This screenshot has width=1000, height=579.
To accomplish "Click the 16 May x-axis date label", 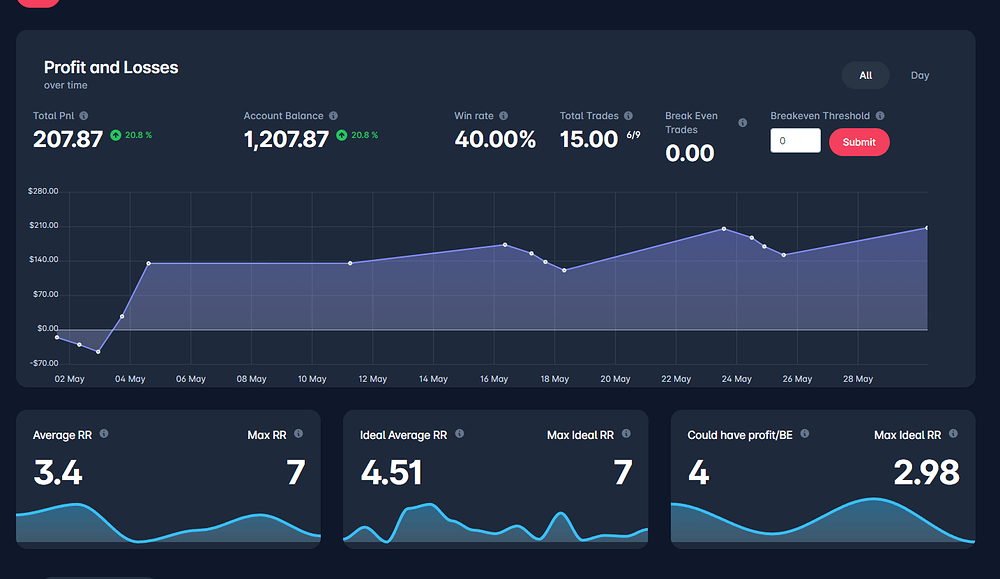I will (494, 379).
